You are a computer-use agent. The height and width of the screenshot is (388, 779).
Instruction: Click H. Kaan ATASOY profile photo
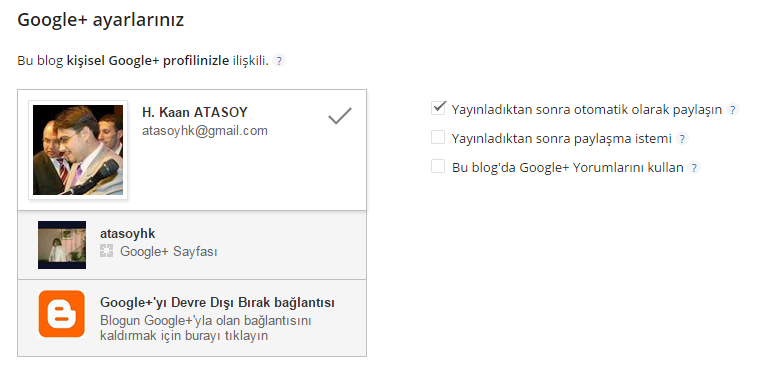78,150
